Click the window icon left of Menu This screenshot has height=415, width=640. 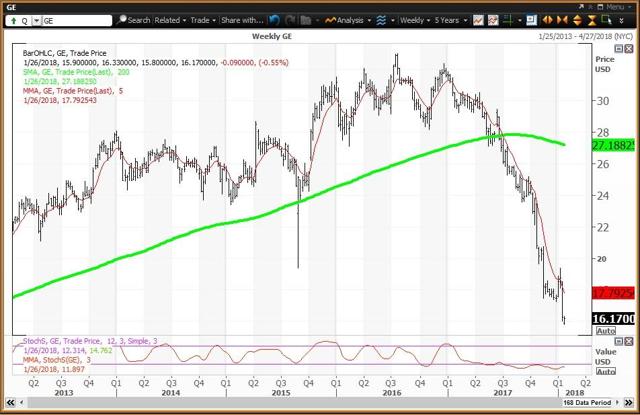click(600, 7)
